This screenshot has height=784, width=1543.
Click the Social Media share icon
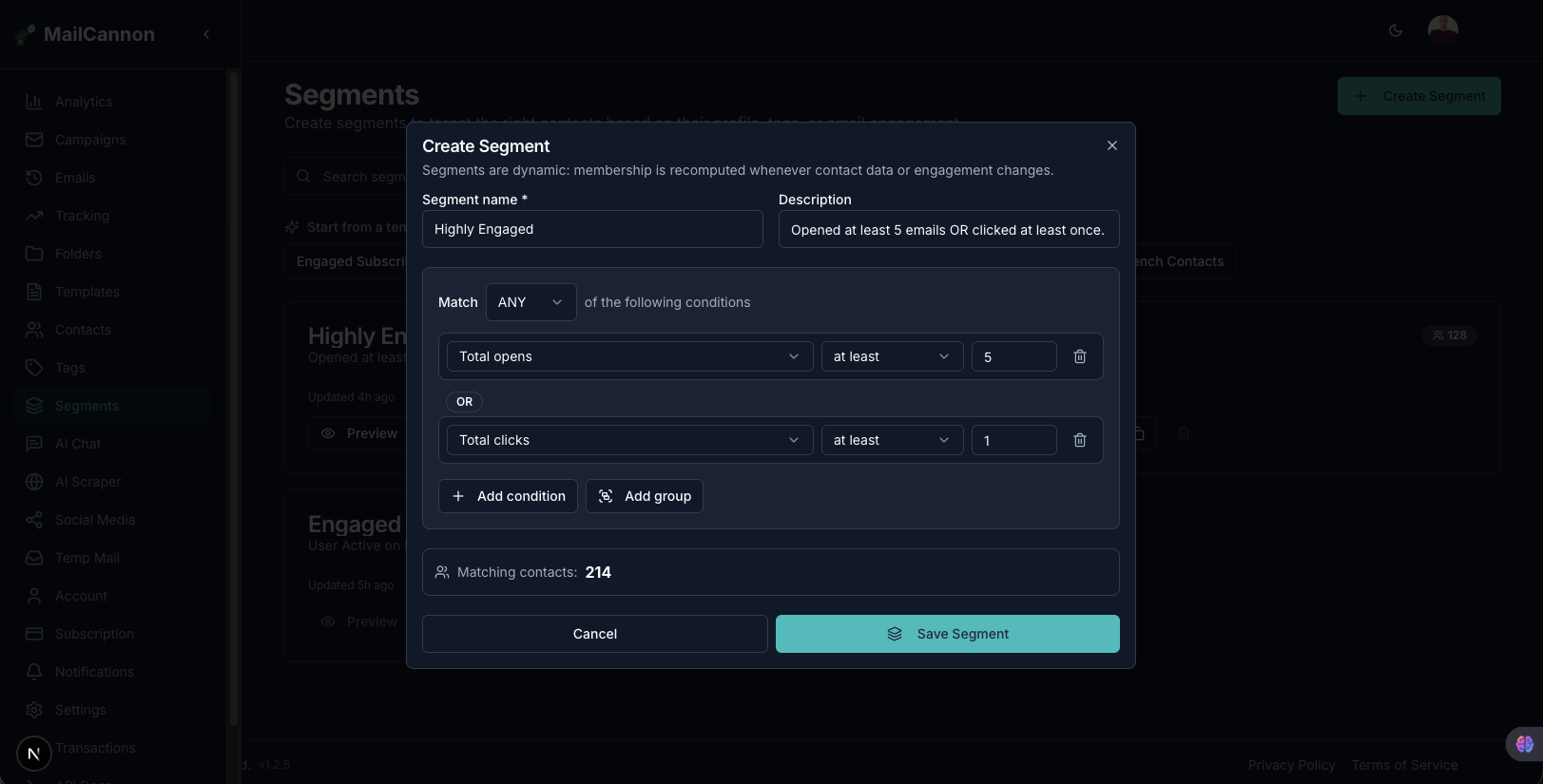pos(34,520)
